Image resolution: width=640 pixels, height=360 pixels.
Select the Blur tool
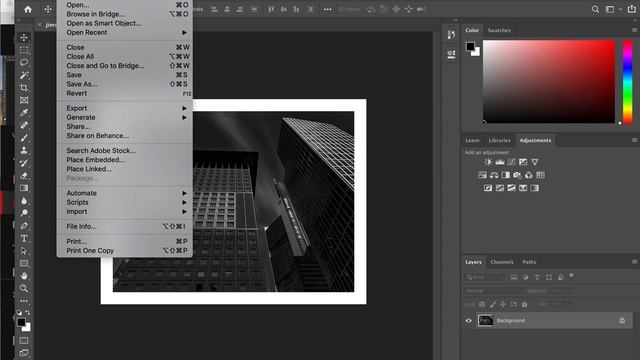pos(24,201)
